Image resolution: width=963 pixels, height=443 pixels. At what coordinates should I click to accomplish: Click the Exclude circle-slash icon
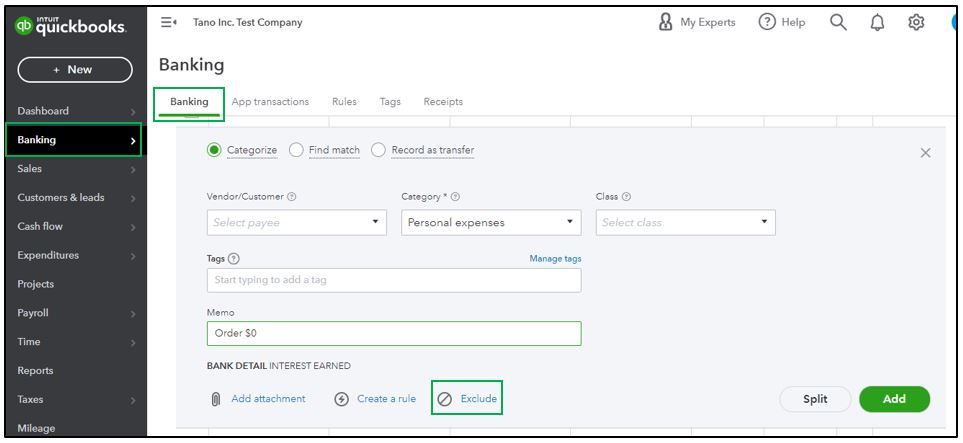coord(445,398)
